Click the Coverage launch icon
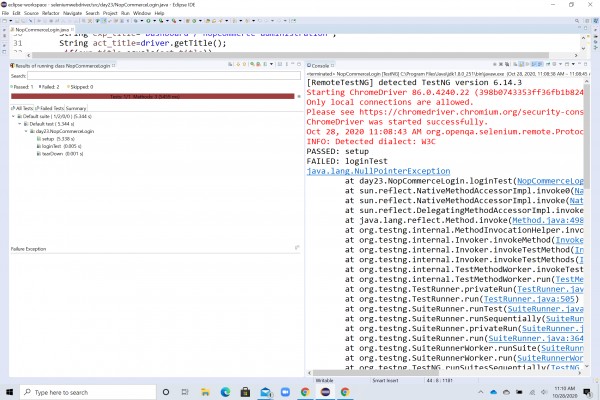This screenshot has height=400, width=600. (161, 21)
